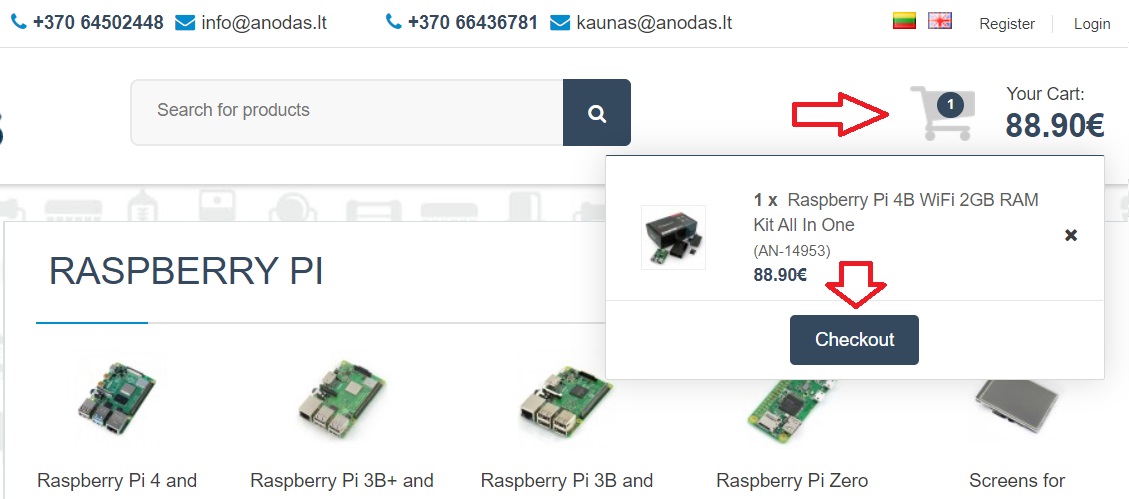Open the Register link

[x=1007, y=24]
